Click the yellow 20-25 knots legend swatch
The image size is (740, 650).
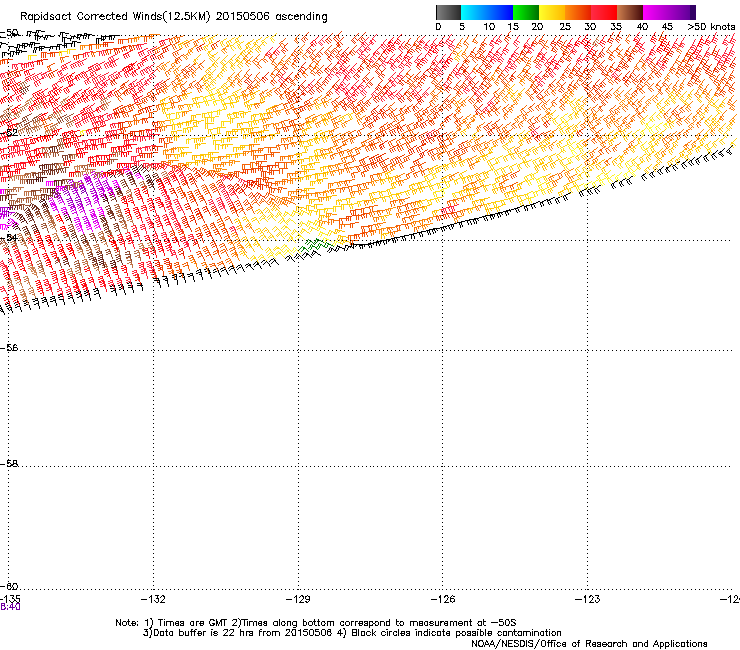tap(552, 12)
